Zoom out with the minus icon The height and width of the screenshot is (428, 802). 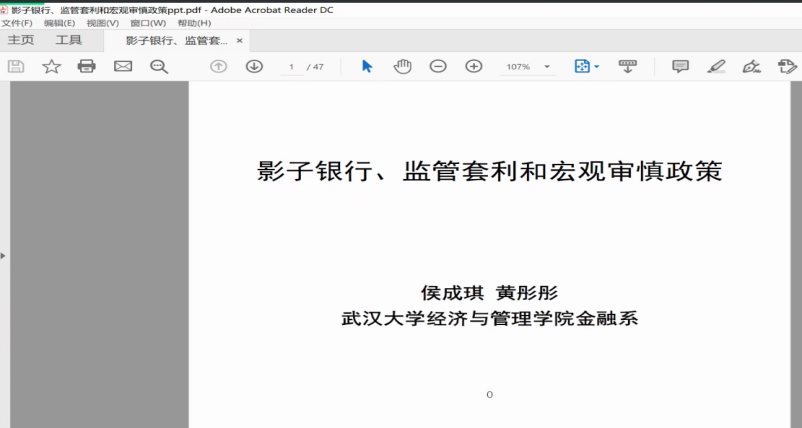pos(438,66)
